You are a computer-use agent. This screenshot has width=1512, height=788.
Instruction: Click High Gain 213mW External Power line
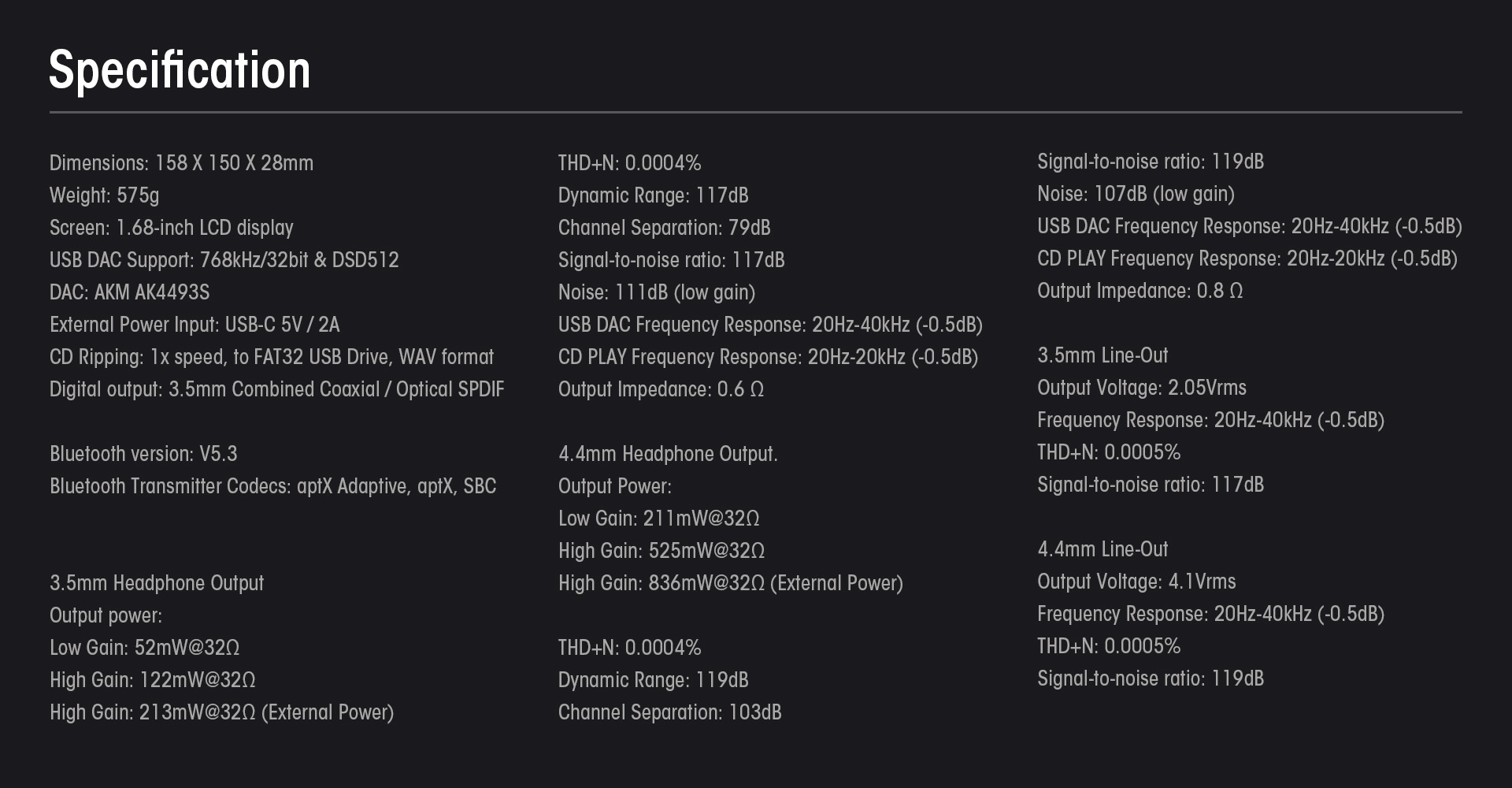click(x=221, y=712)
